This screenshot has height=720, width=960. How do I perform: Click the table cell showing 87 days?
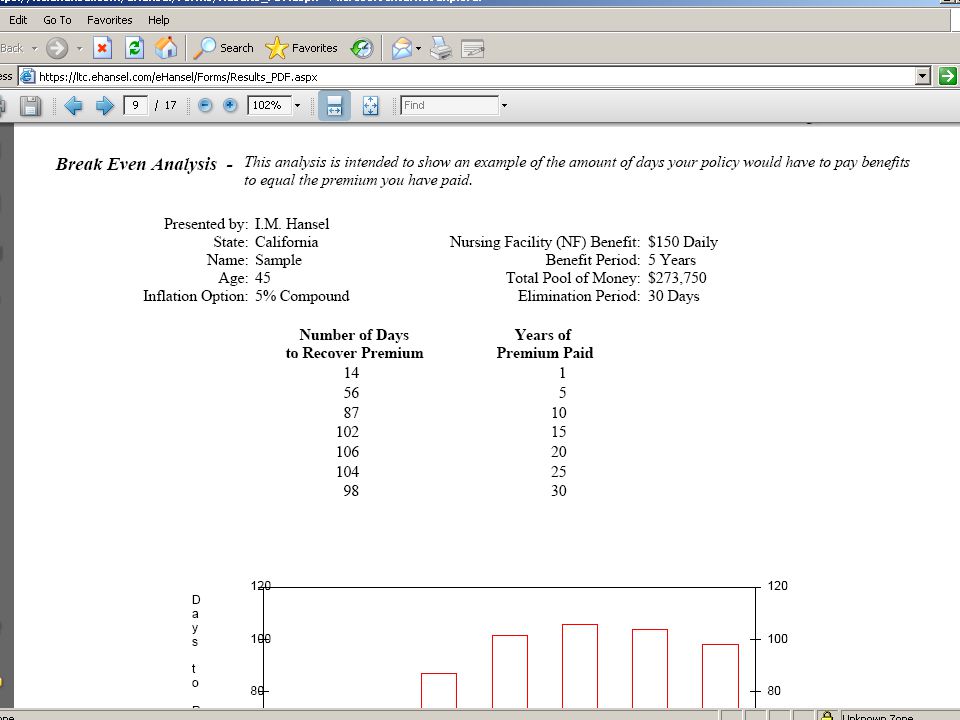coord(351,413)
